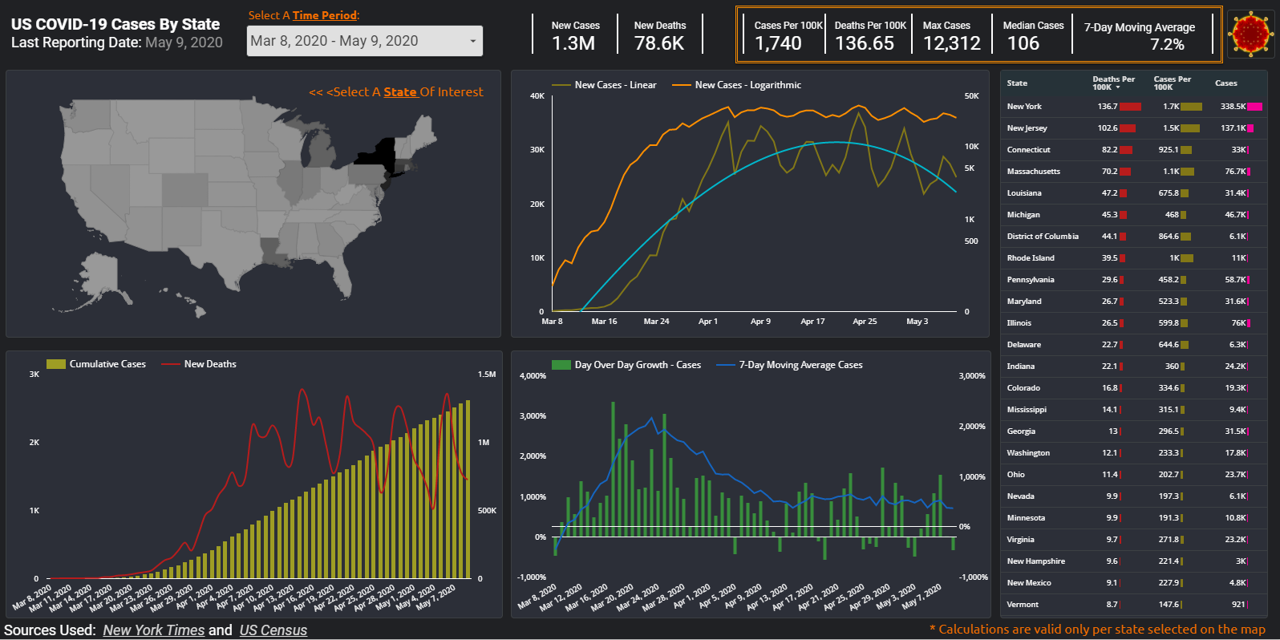This screenshot has height=640, width=1280.
Task: Toggle New Cases - Logarithmic legend series
Action: pos(736,85)
